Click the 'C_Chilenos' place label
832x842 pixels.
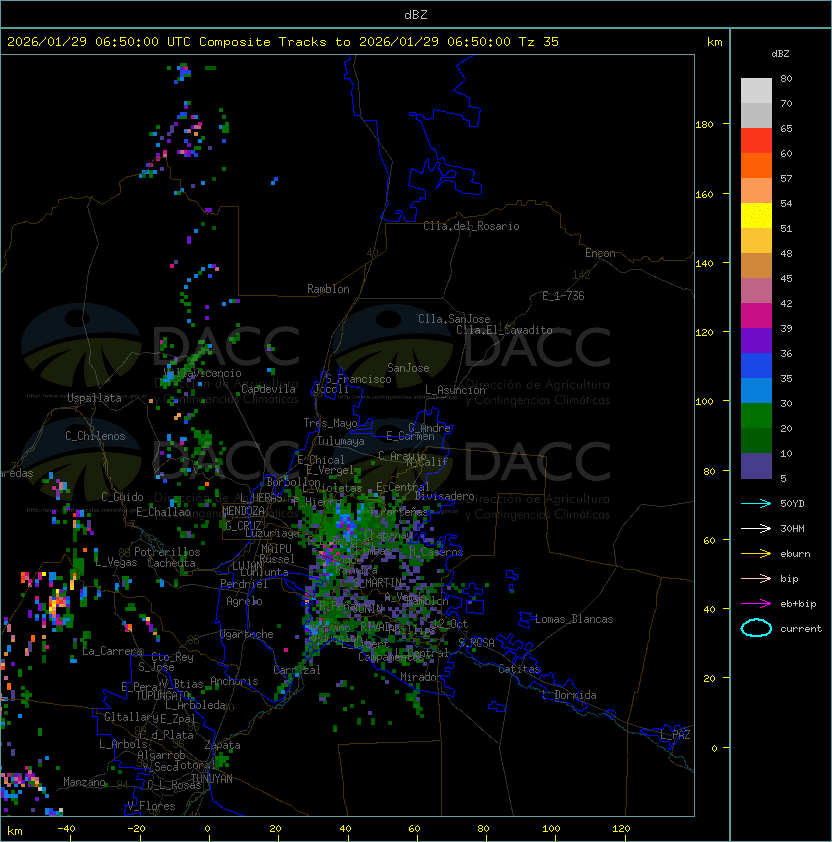95,436
